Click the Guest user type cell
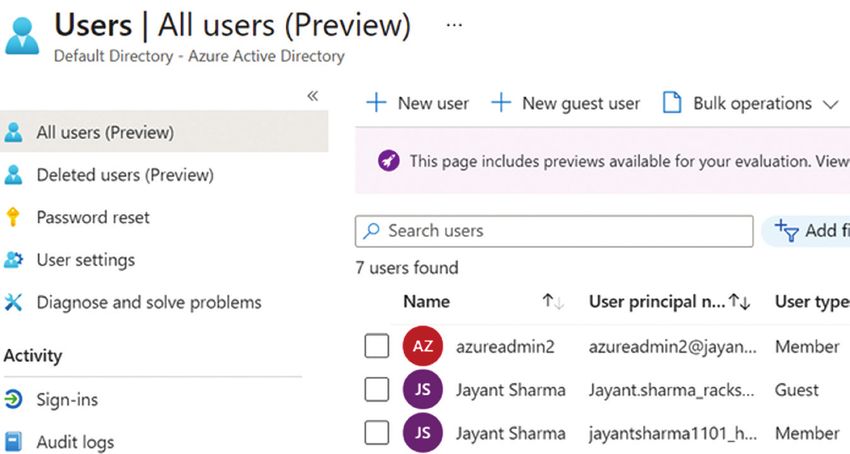This screenshot has height=454, width=850. (797, 390)
